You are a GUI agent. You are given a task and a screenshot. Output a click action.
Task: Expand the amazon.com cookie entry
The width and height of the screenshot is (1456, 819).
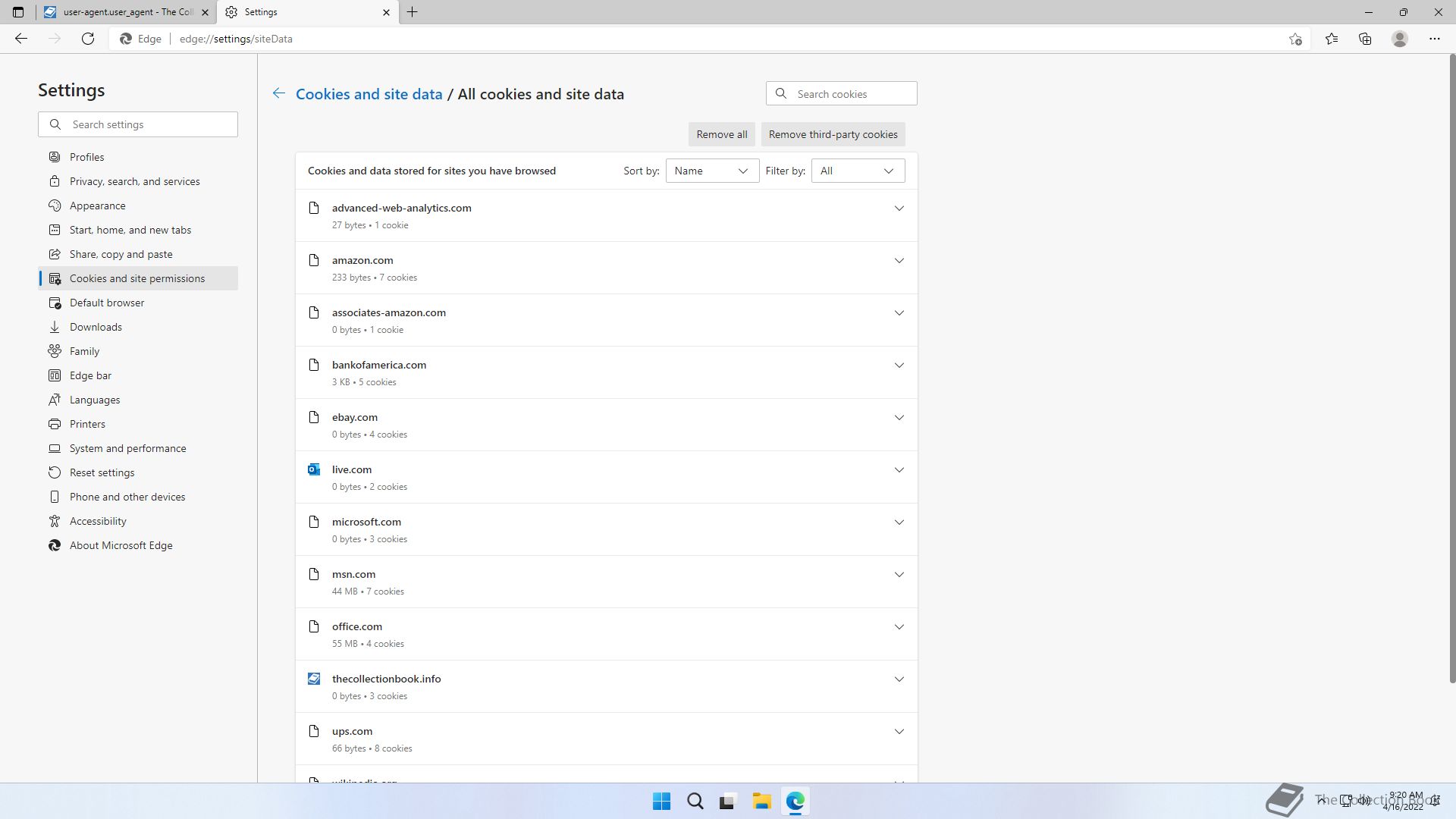899,261
